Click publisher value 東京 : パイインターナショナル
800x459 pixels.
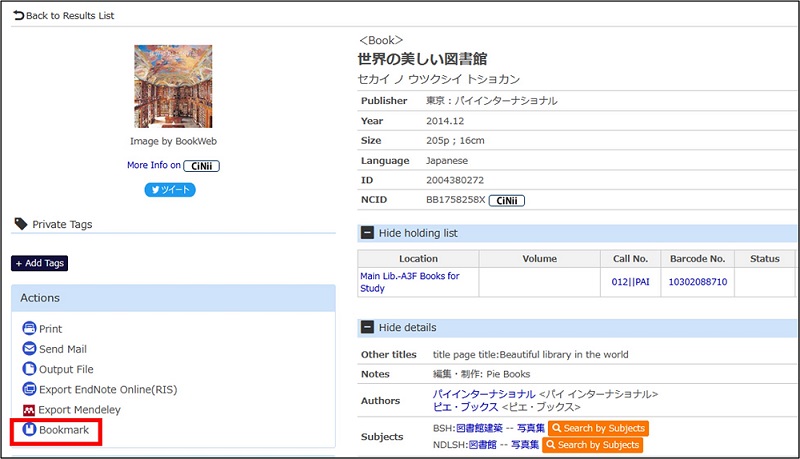(x=492, y=100)
